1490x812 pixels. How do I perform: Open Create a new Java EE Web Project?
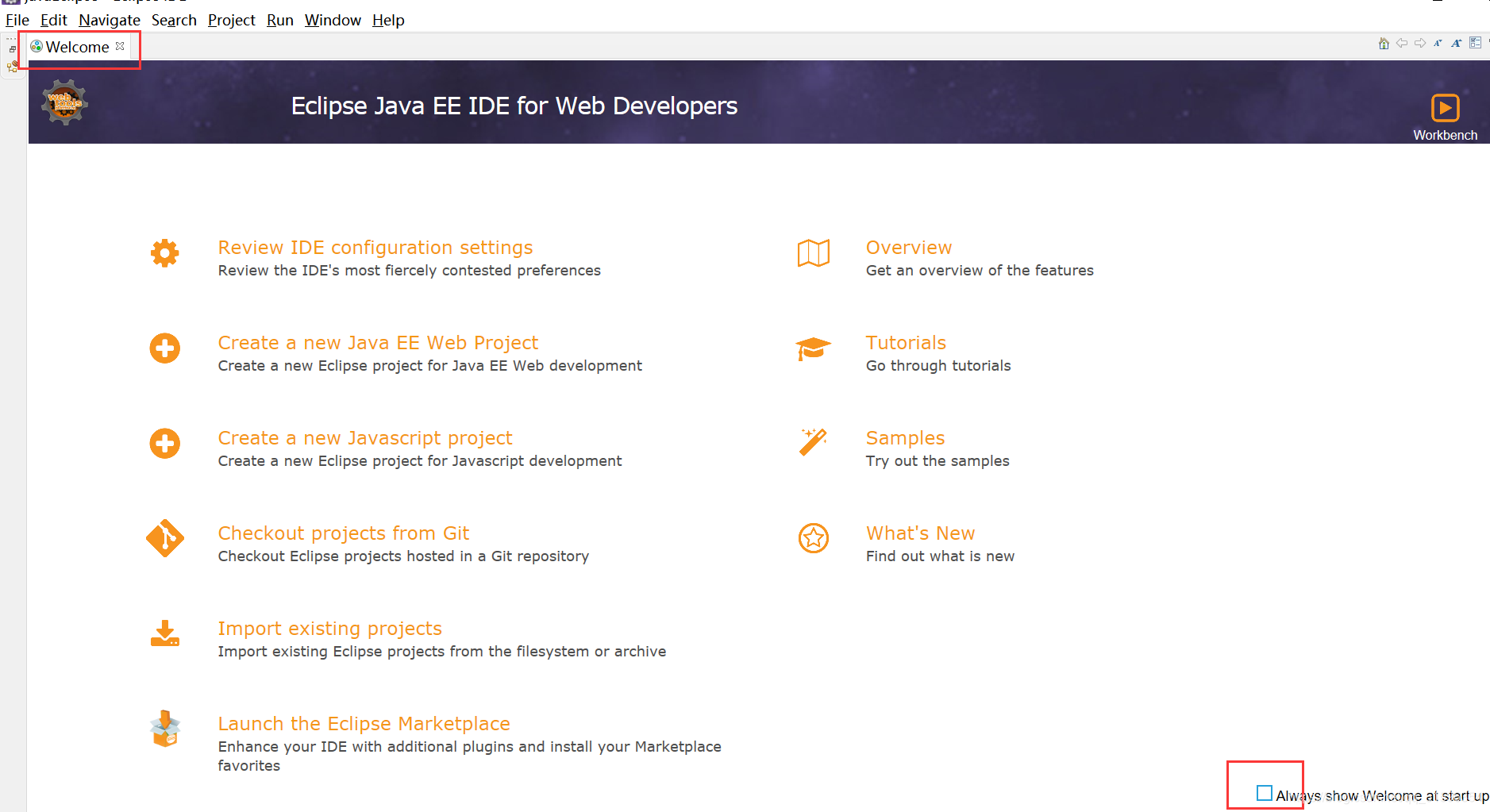tap(378, 343)
